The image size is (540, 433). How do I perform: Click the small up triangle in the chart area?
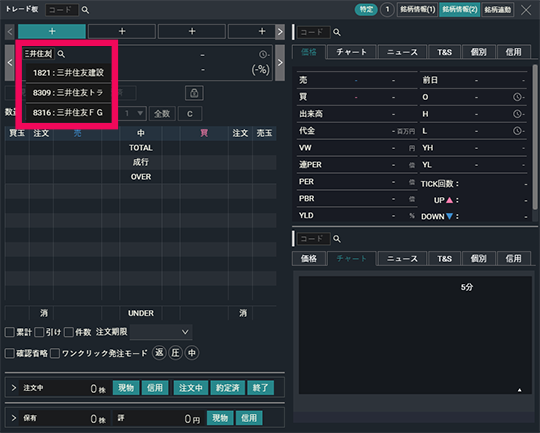click(x=519, y=390)
